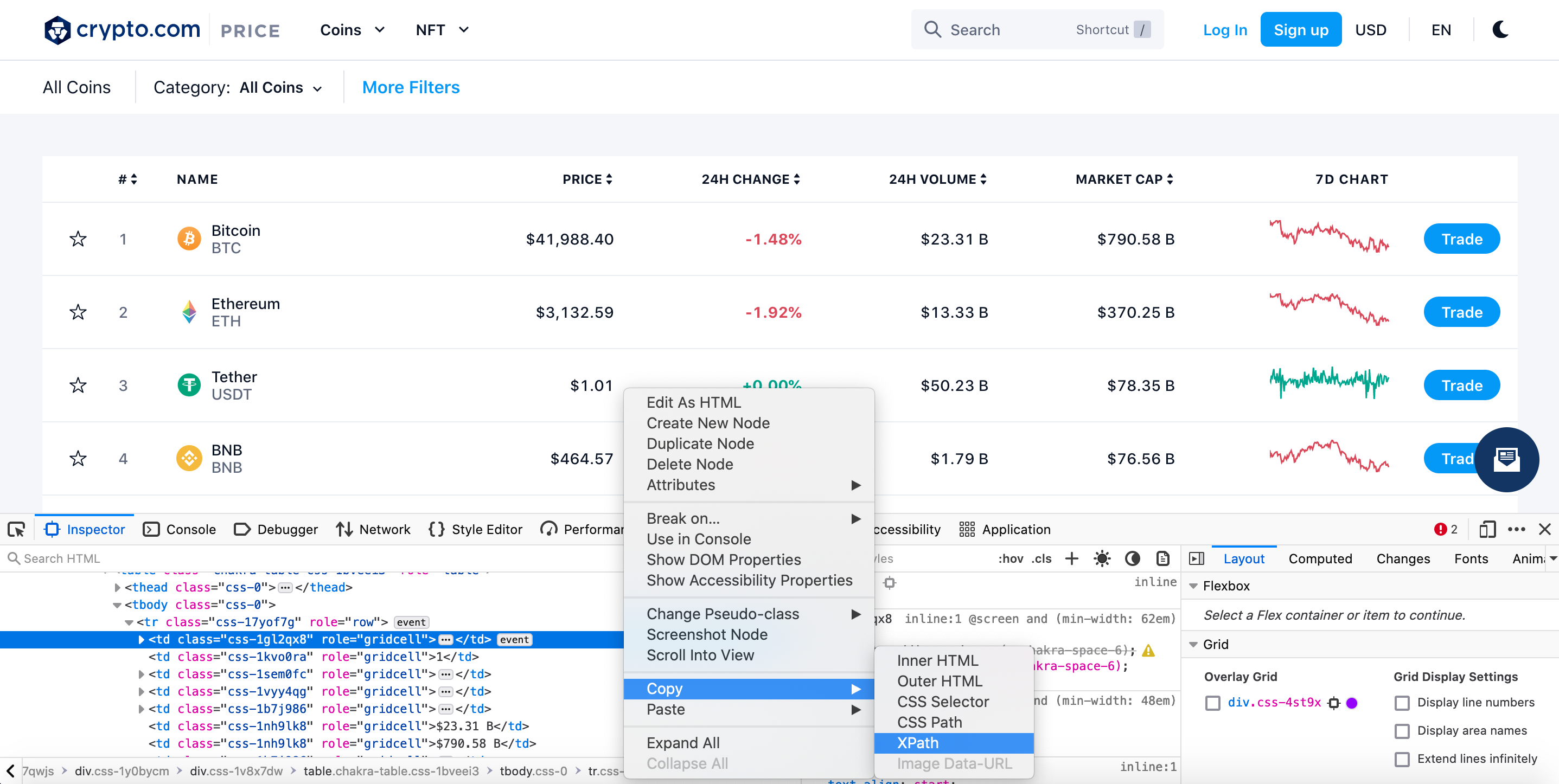The width and height of the screenshot is (1559, 784).
Task: Choose XPath in the Copy submenu
Action: coord(954,743)
